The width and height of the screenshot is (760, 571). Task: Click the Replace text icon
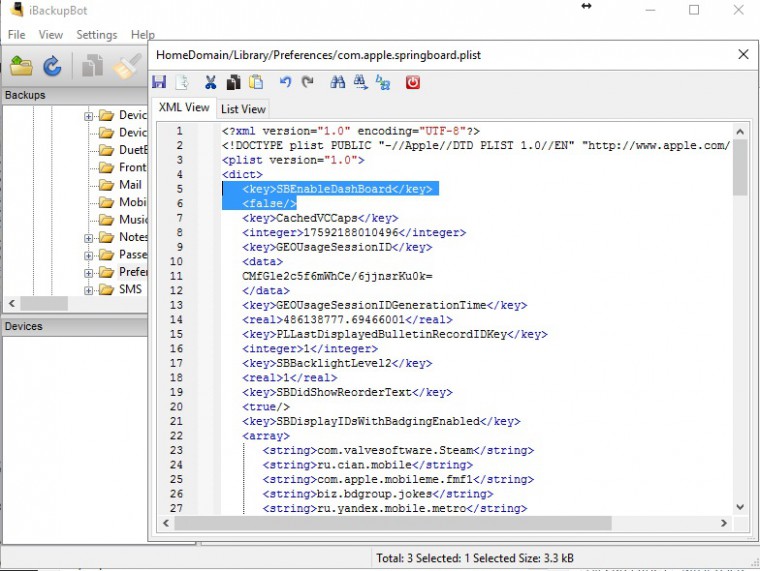pyautogui.click(x=382, y=83)
